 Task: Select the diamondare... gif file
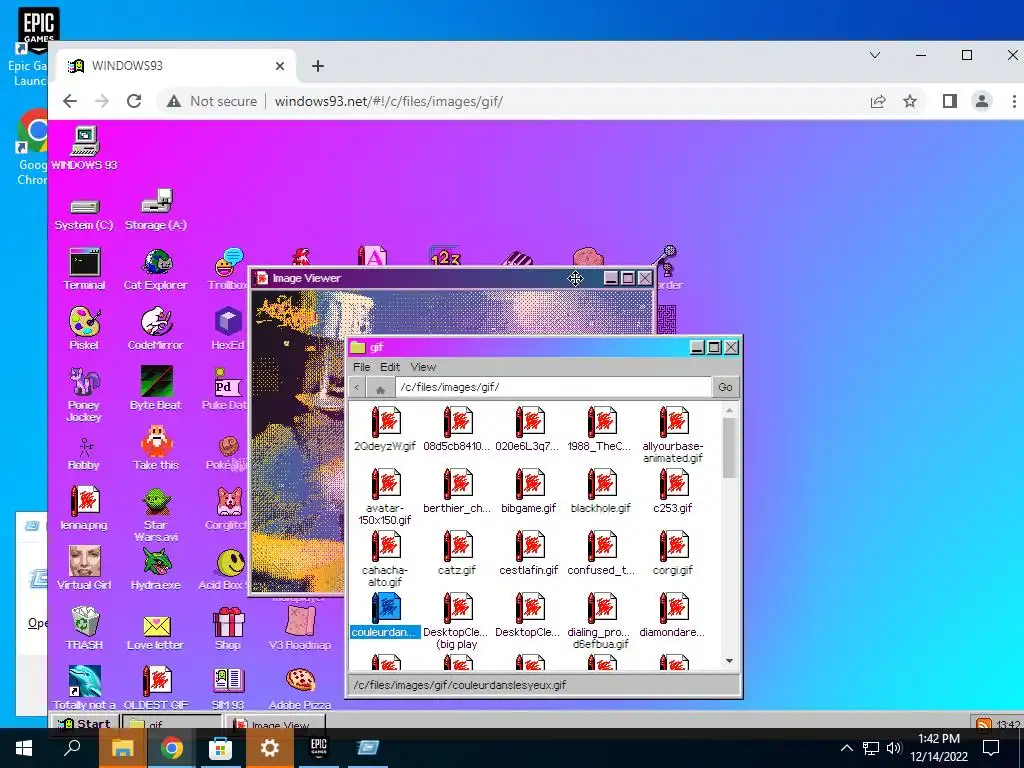click(x=673, y=608)
